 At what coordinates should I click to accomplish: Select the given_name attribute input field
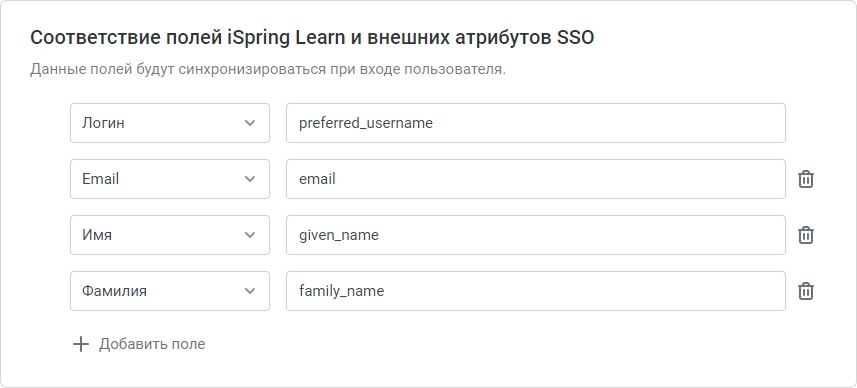536,235
